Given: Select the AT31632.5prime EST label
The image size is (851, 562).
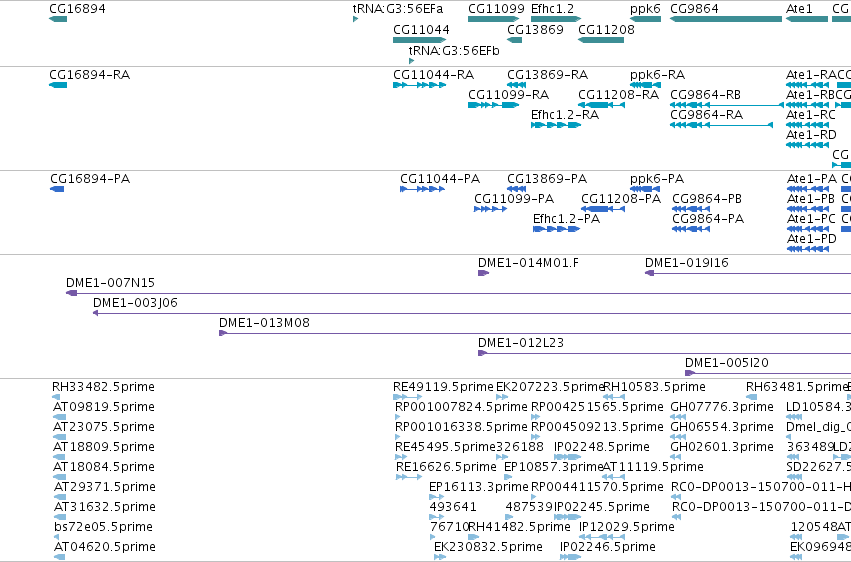Looking at the screenshot, I should [105, 507].
